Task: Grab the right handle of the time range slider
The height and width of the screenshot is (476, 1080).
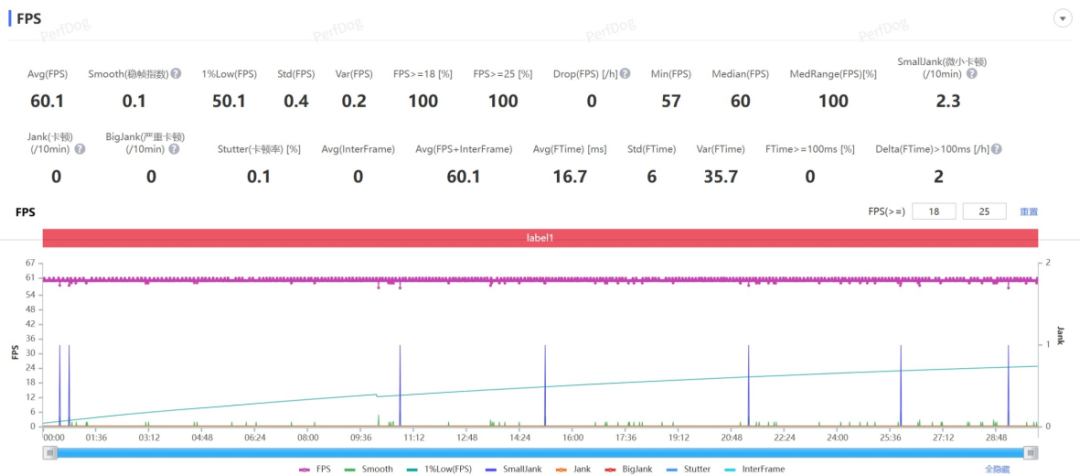Action: point(1030,453)
